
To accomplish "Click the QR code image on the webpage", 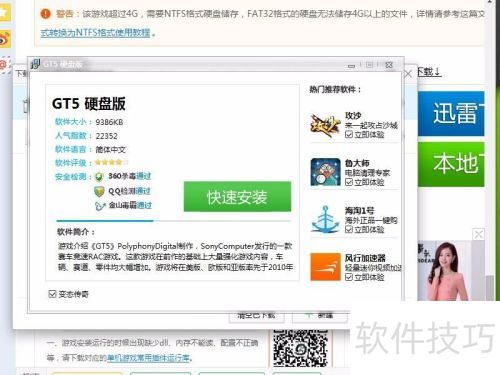I will [x=301, y=348].
